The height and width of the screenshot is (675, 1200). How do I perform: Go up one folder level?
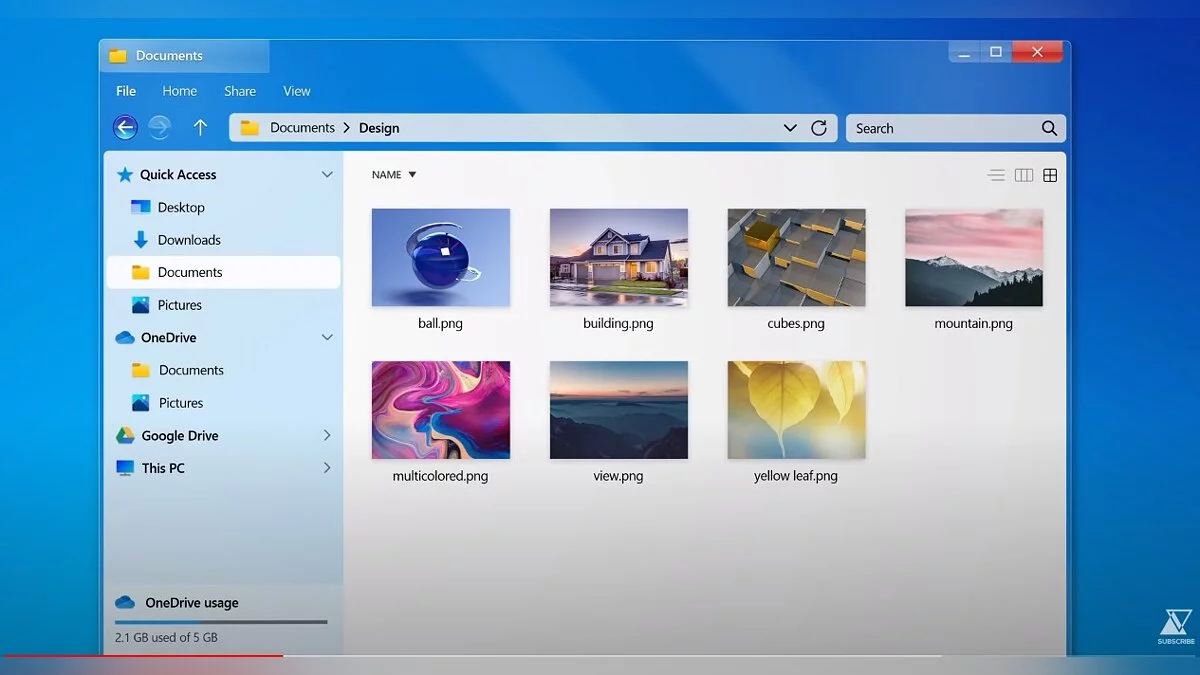click(x=200, y=127)
